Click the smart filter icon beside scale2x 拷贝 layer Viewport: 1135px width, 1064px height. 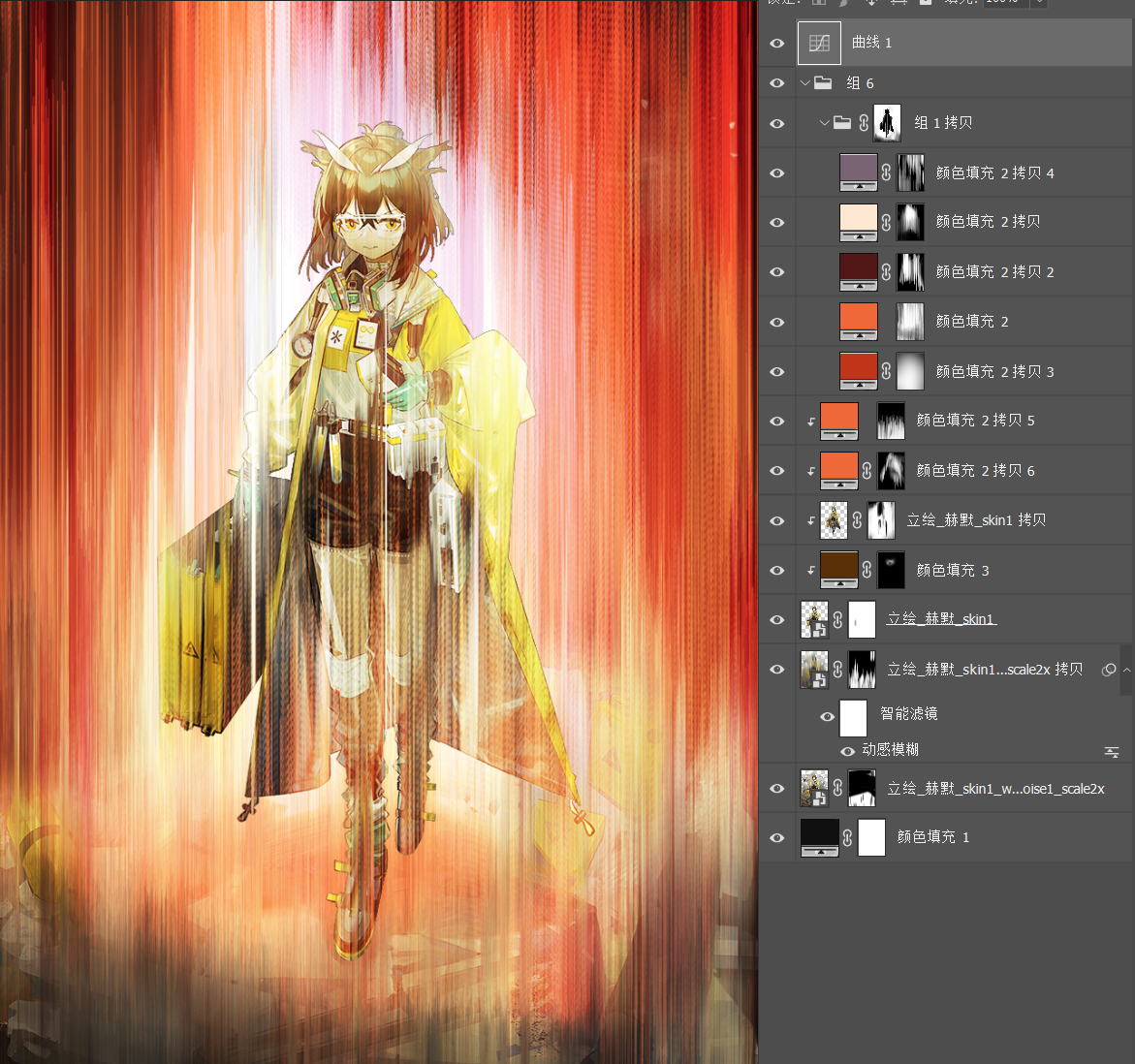click(1108, 670)
